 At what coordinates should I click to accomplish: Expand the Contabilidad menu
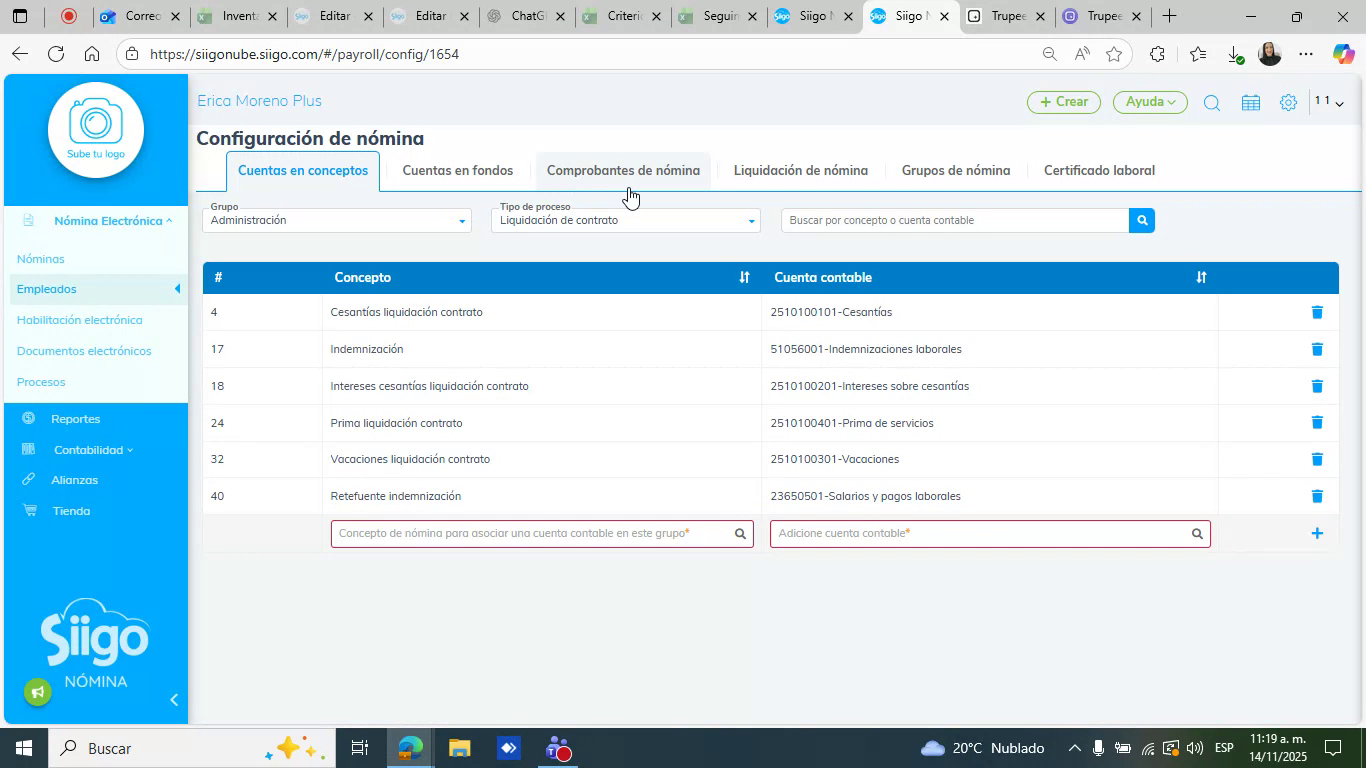coord(93,450)
